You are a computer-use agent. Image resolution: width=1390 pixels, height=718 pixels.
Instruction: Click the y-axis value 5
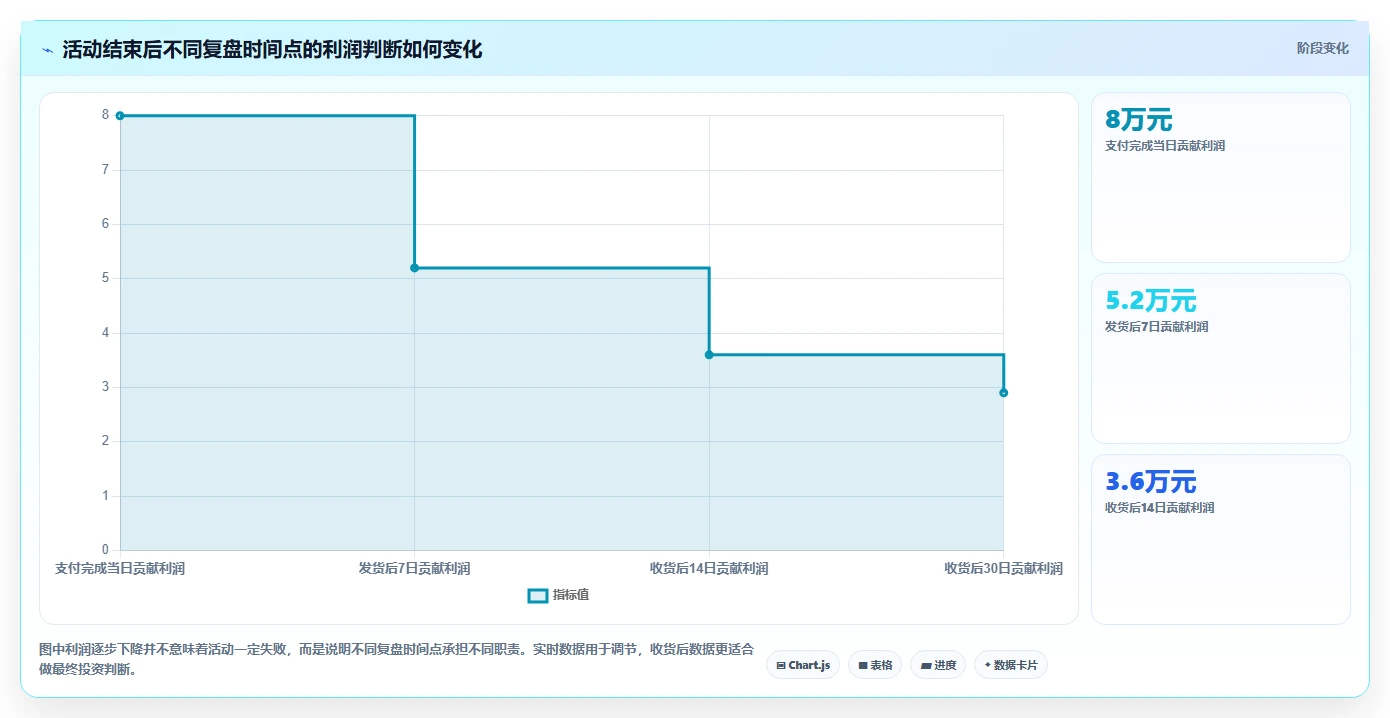(105, 278)
